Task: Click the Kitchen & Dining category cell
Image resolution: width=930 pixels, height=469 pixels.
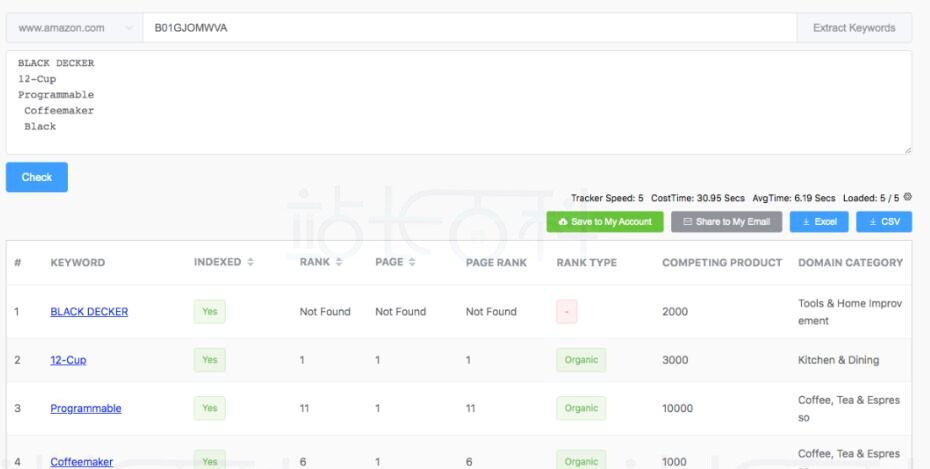Action: [x=839, y=360]
